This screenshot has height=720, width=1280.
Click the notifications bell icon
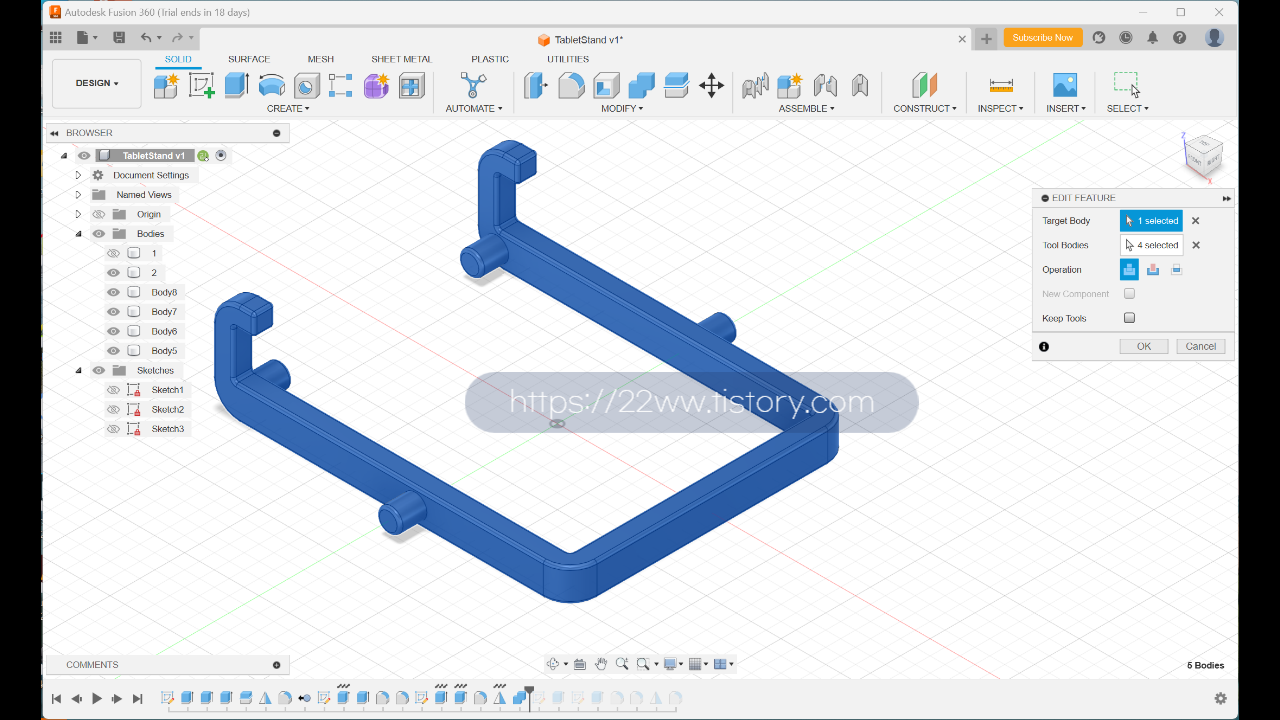pyautogui.click(x=1152, y=38)
